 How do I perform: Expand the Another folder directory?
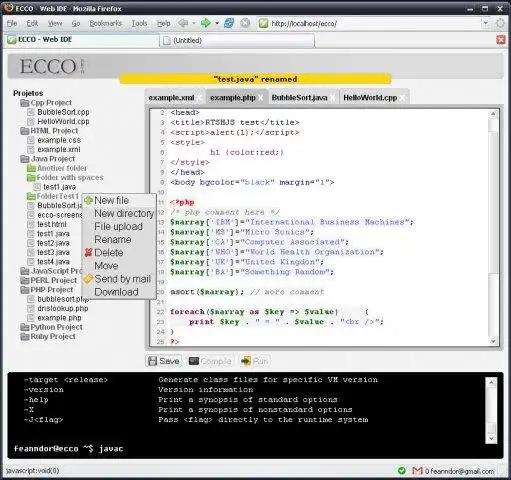pyautogui.click(x=57, y=168)
